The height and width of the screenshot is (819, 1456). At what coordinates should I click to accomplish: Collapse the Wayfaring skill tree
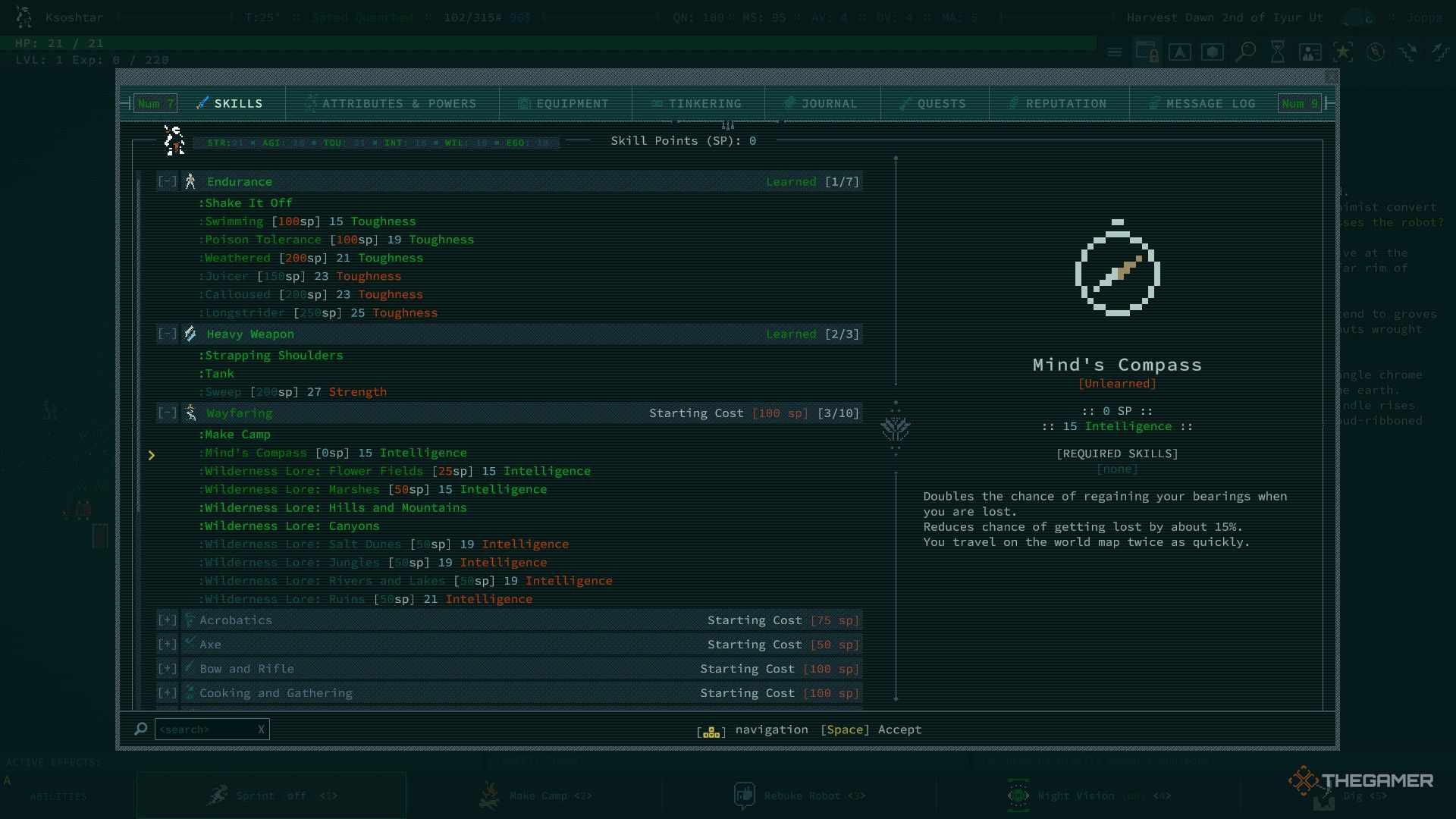(167, 413)
